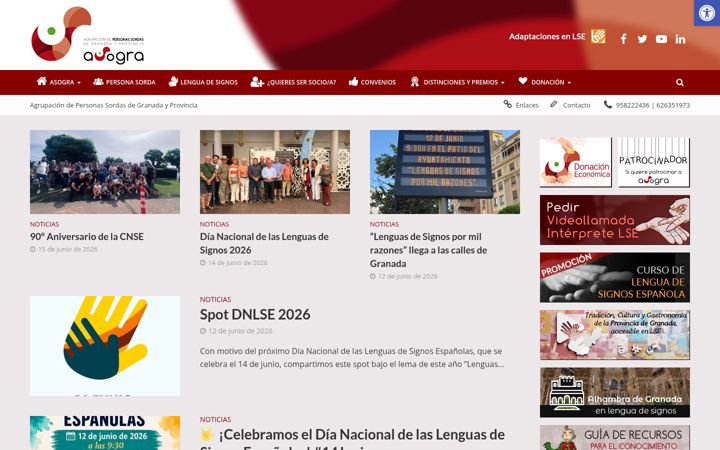Click the Pedir Videollamada Intérprete LSE banner
The image size is (720, 450).
614,220
